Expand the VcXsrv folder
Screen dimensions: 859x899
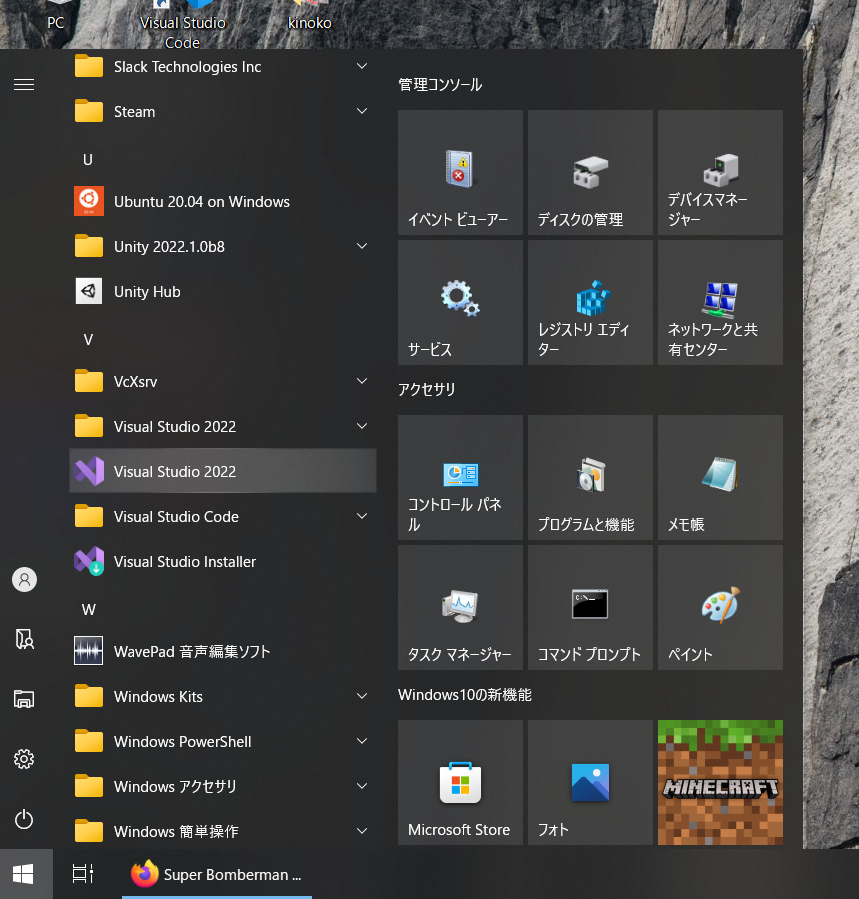click(222, 381)
